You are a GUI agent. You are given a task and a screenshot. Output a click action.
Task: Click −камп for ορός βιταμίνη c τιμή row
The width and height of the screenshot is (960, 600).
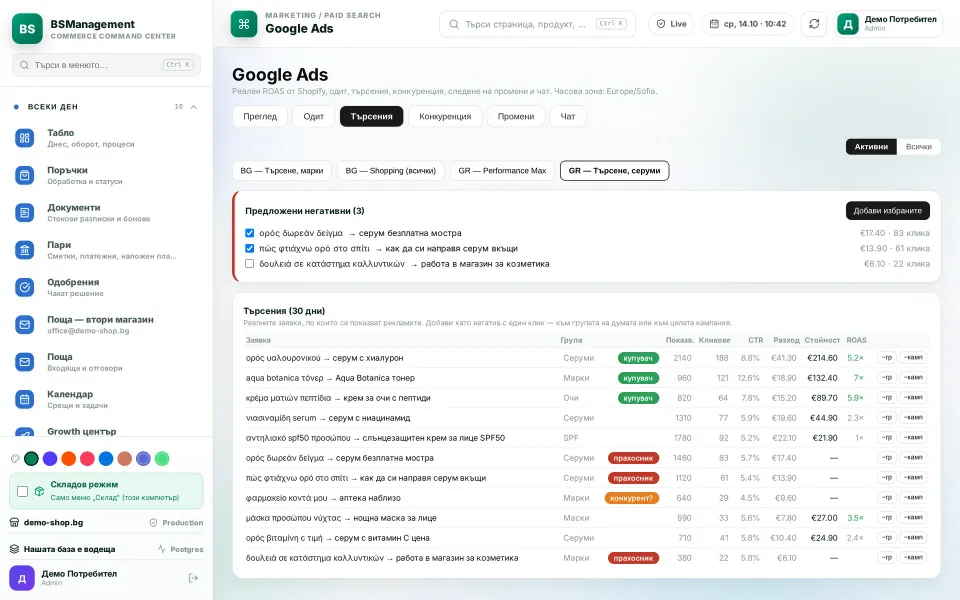pos(913,538)
